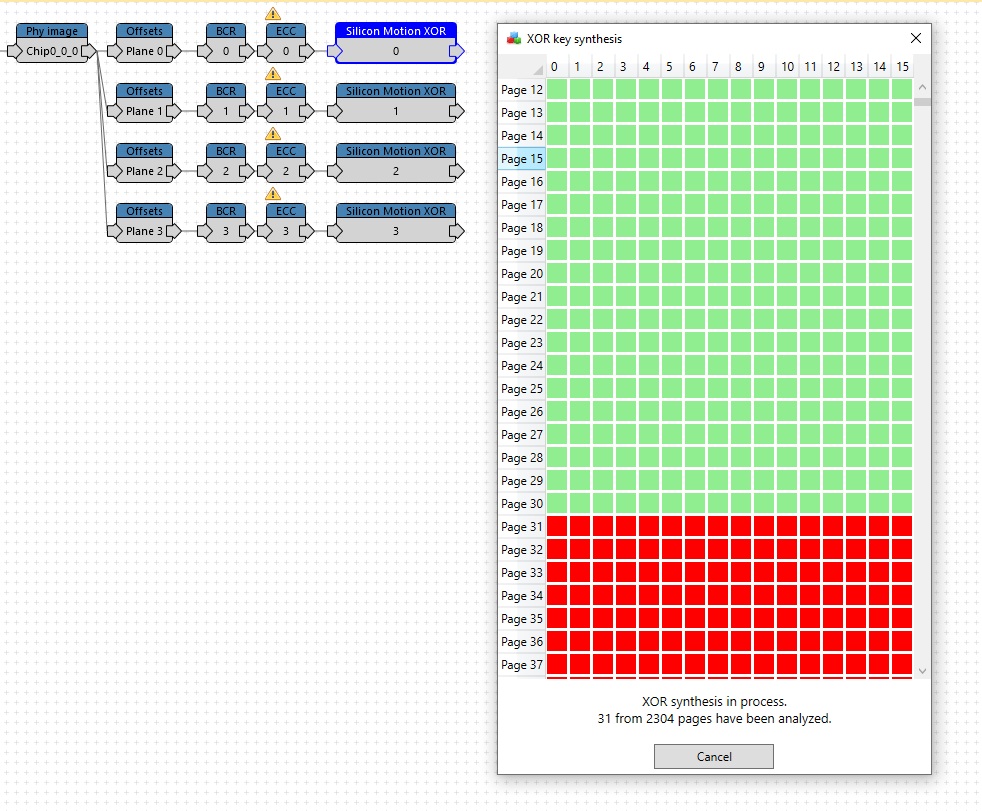Click warning icon above ECC 0 node
The image size is (982, 811).
click(x=272, y=14)
